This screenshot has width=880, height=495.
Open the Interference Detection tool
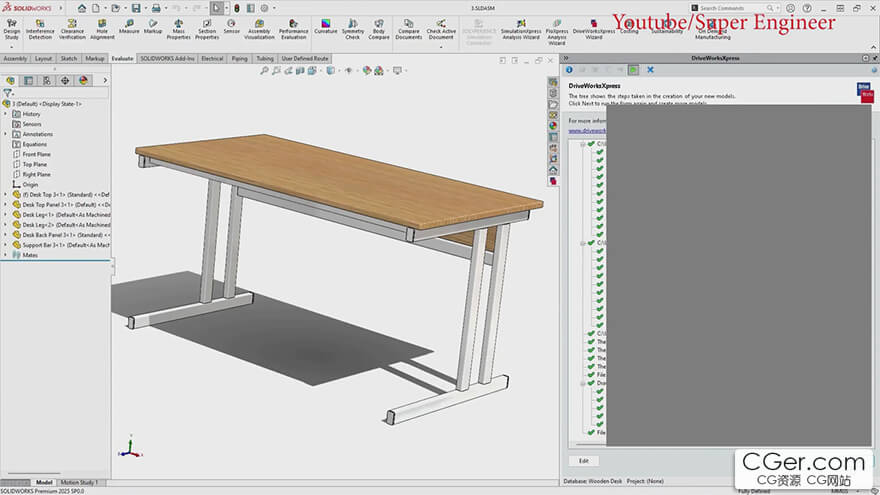pyautogui.click(x=40, y=26)
